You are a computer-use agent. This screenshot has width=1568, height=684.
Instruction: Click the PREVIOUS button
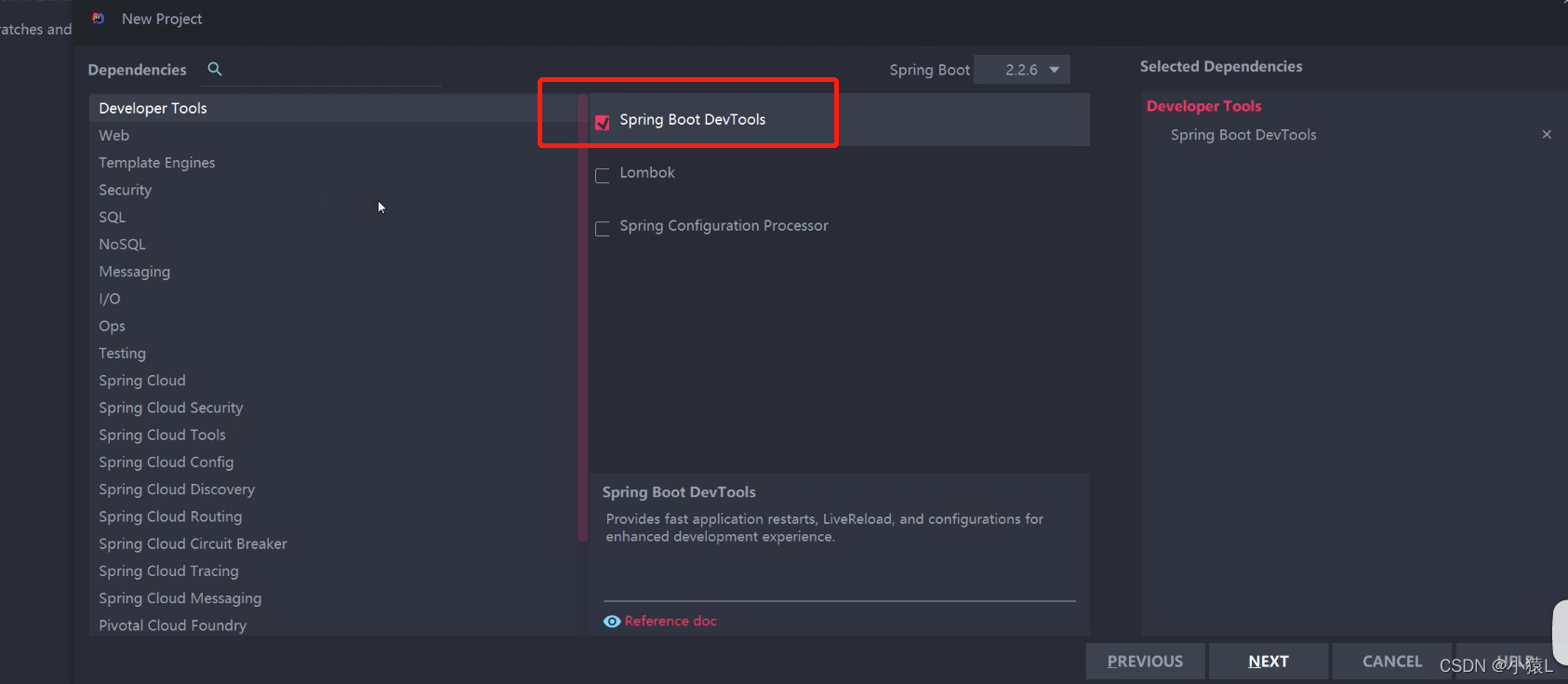[x=1145, y=662]
